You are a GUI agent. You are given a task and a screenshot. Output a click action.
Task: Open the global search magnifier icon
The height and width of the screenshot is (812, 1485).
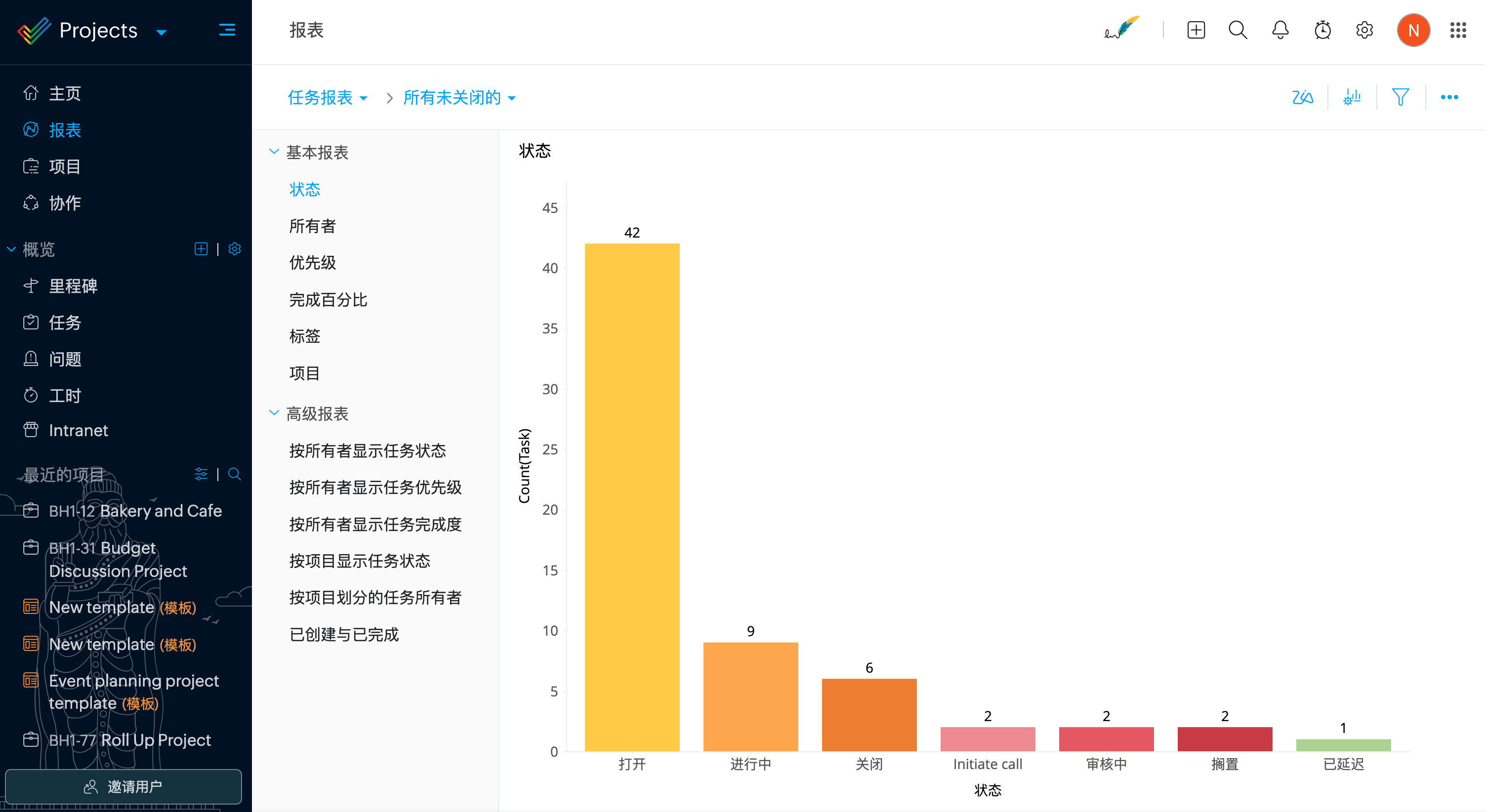coord(1237,30)
